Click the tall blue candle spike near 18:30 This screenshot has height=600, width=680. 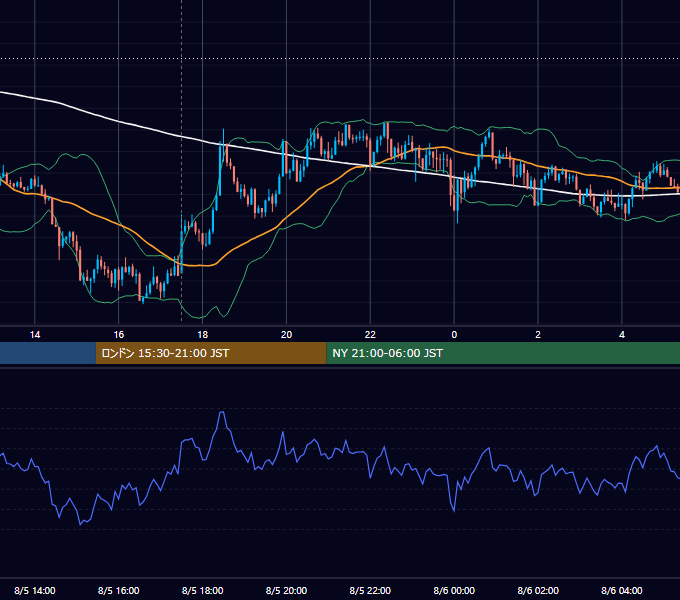(220, 169)
